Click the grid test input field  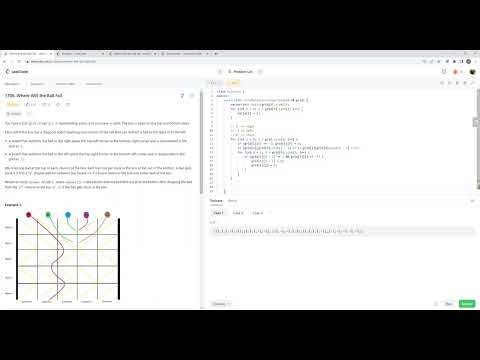pyautogui.click(x=342, y=231)
